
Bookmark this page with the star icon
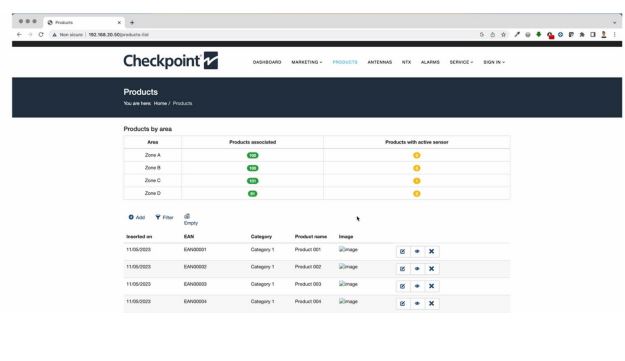(x=503, y=35)
